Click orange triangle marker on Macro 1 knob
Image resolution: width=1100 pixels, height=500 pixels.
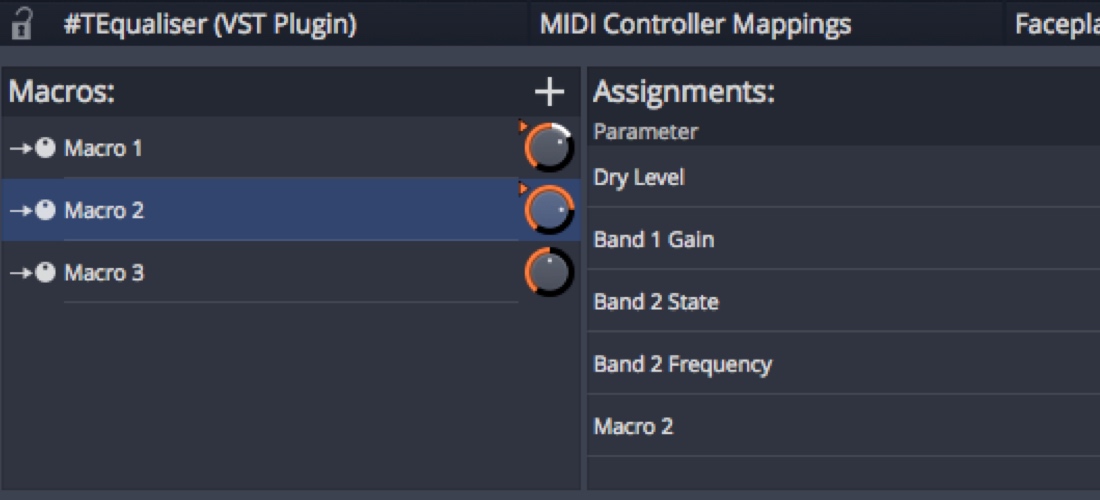(x=522, y=126)
